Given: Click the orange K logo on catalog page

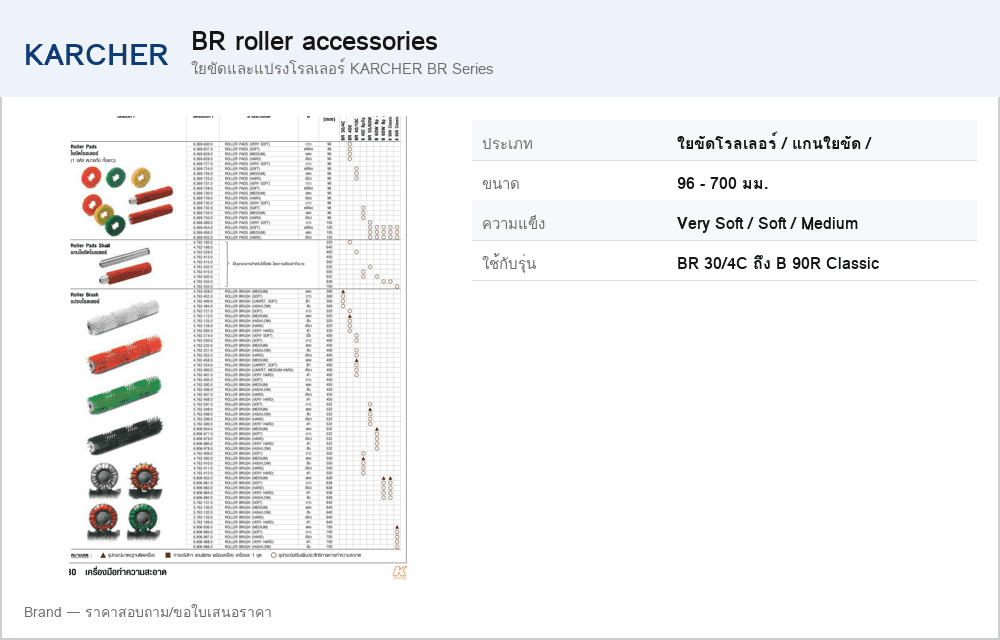Looking at the screenshot, I should point(400,572).
